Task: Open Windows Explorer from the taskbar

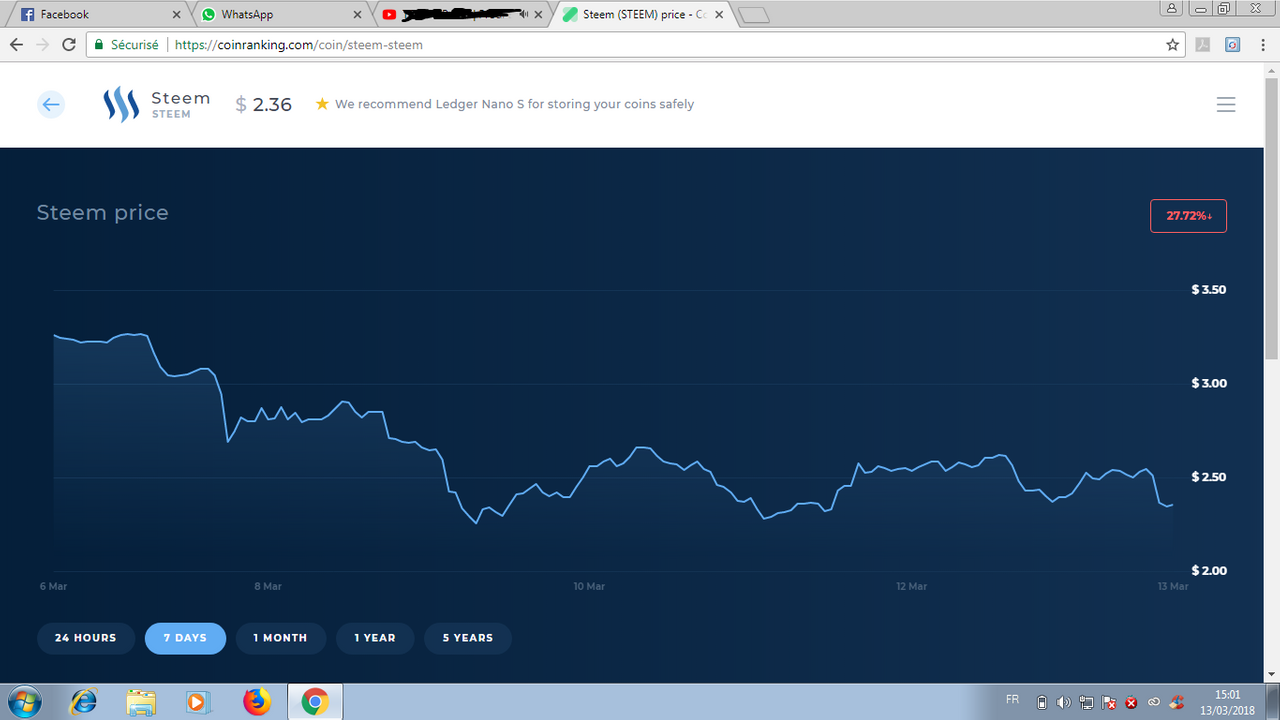Action: click(x=141, y=702)
